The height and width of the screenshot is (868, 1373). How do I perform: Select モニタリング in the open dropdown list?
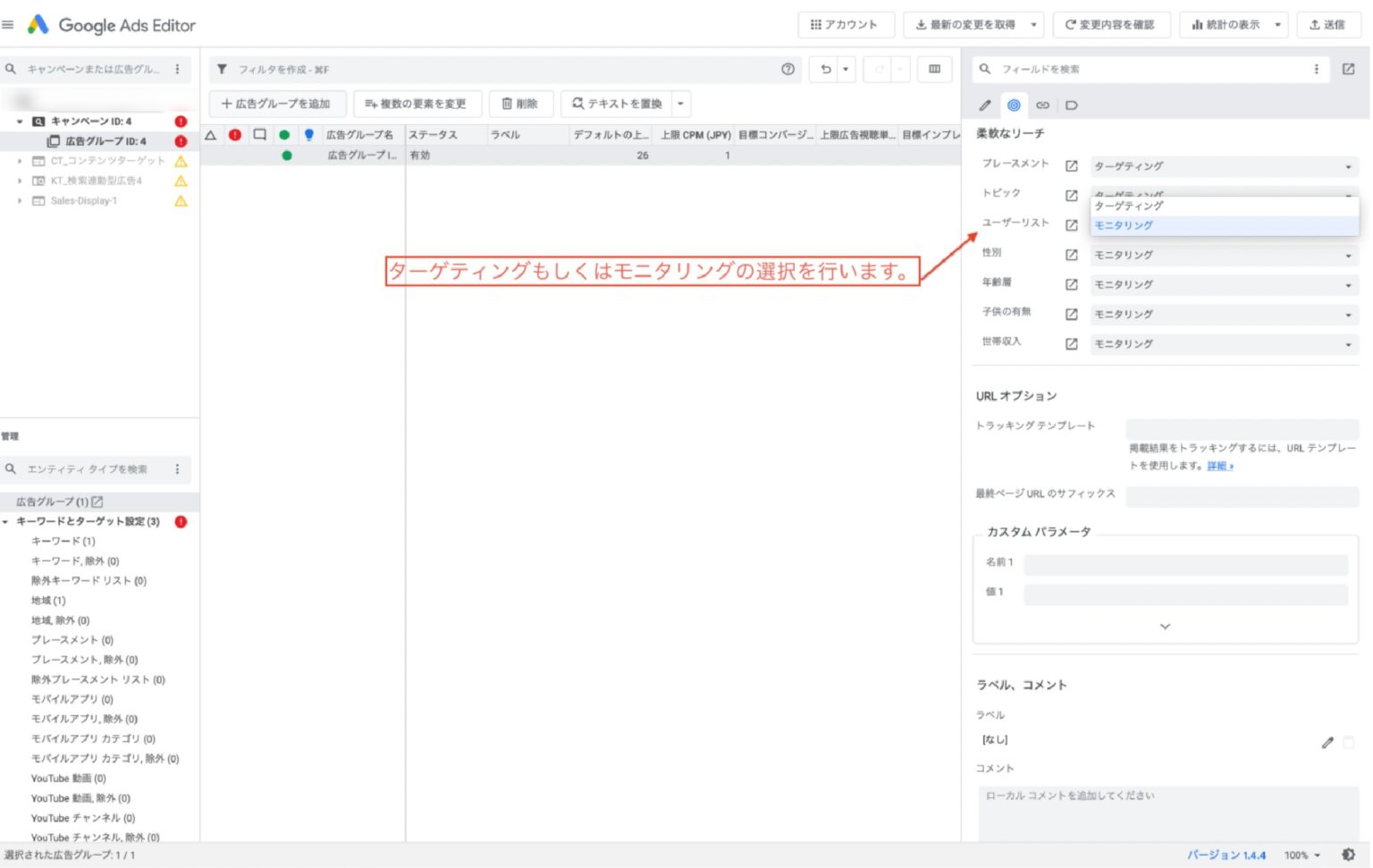click(x=1125, y=226)
